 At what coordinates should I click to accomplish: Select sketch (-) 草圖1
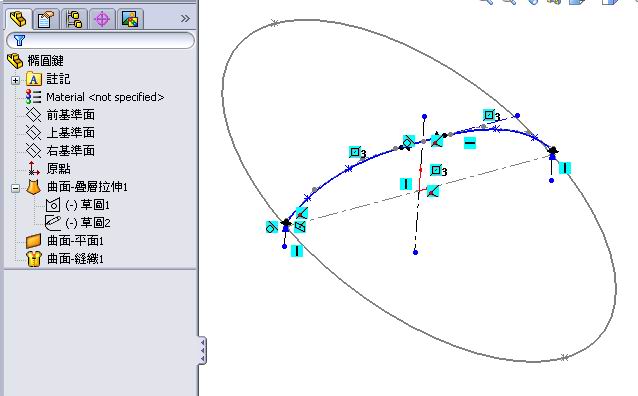[87, 205]
